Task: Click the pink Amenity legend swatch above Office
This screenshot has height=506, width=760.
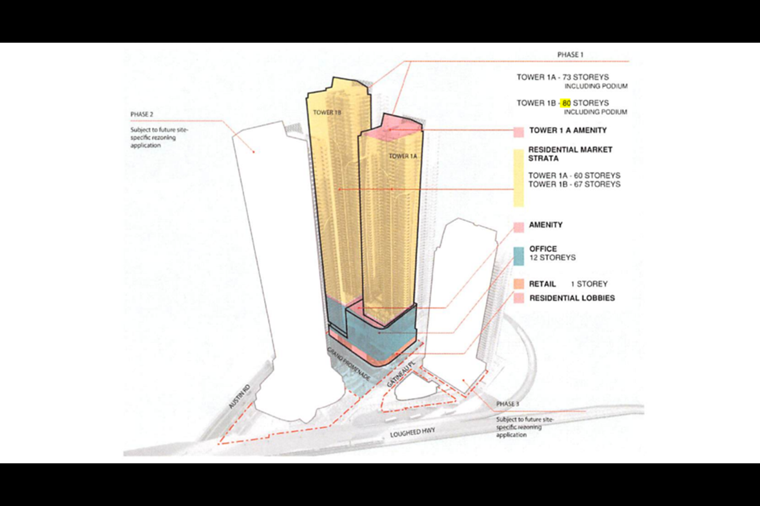Action: tap(518, 227)
